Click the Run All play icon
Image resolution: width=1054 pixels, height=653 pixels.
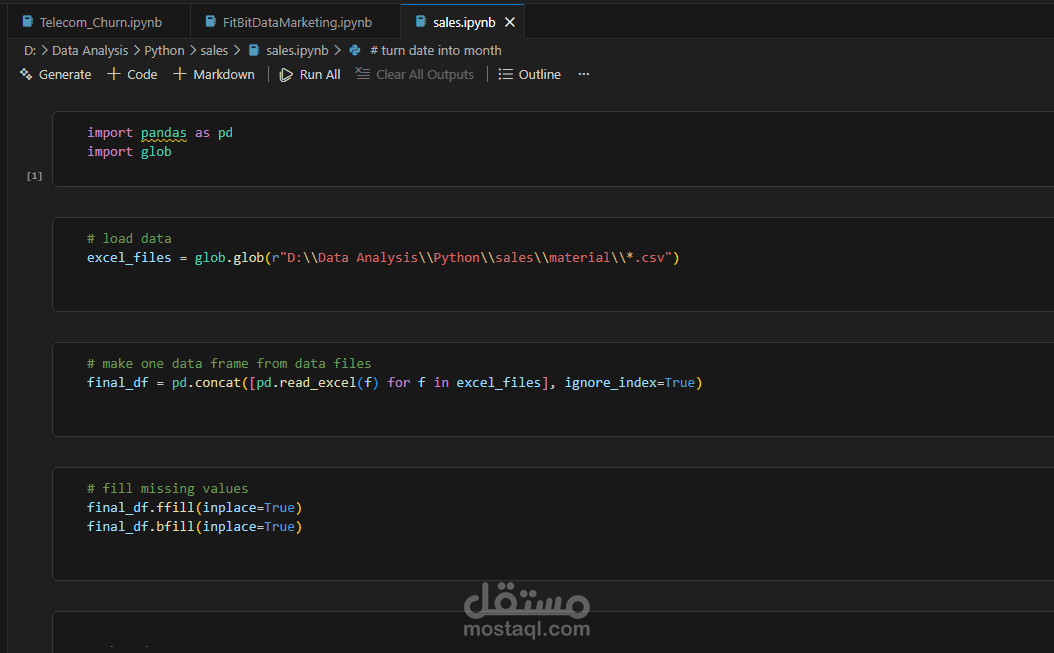[x=286, y=75]
